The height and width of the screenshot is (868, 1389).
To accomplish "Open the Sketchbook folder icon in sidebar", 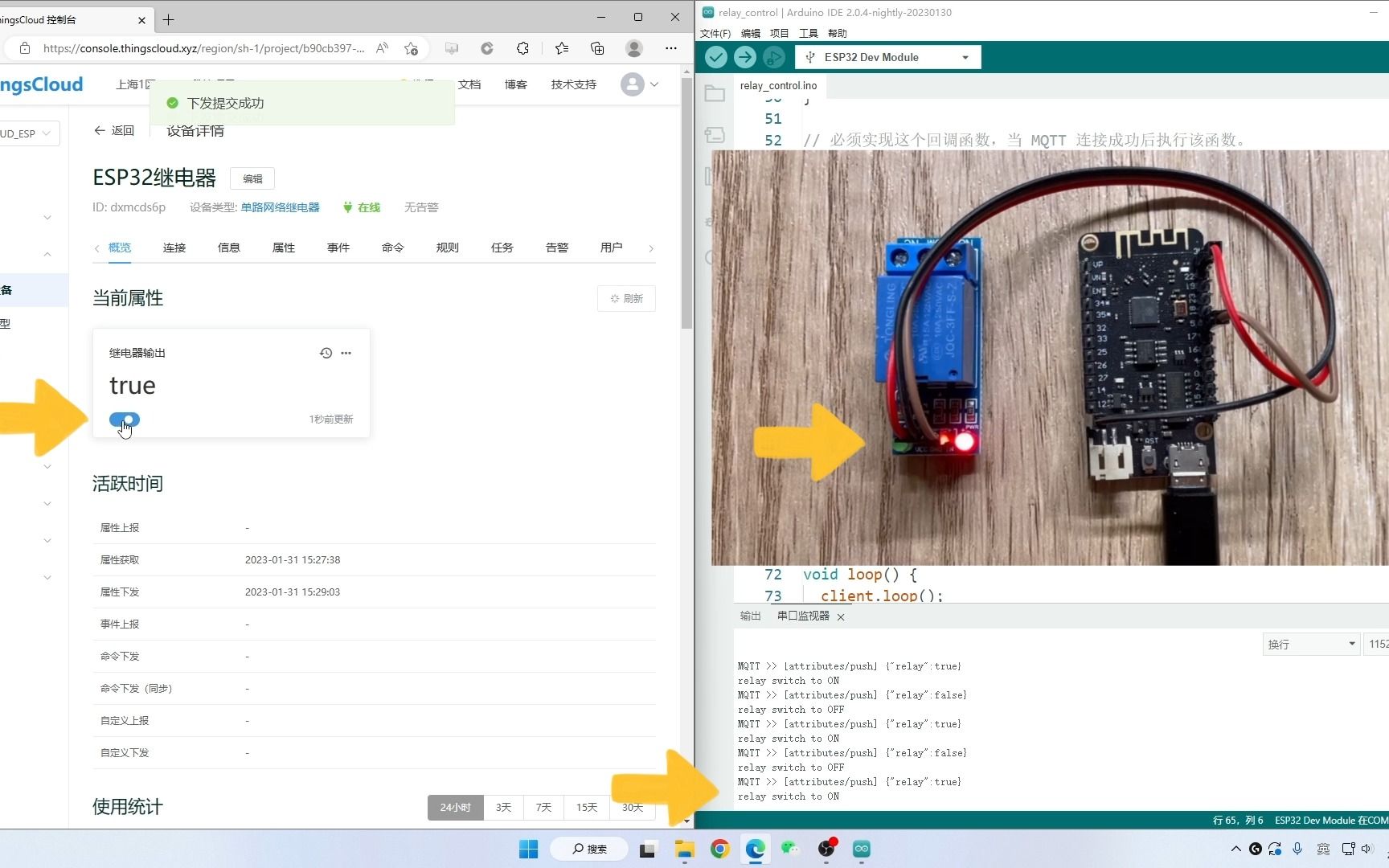I will 715,92.
